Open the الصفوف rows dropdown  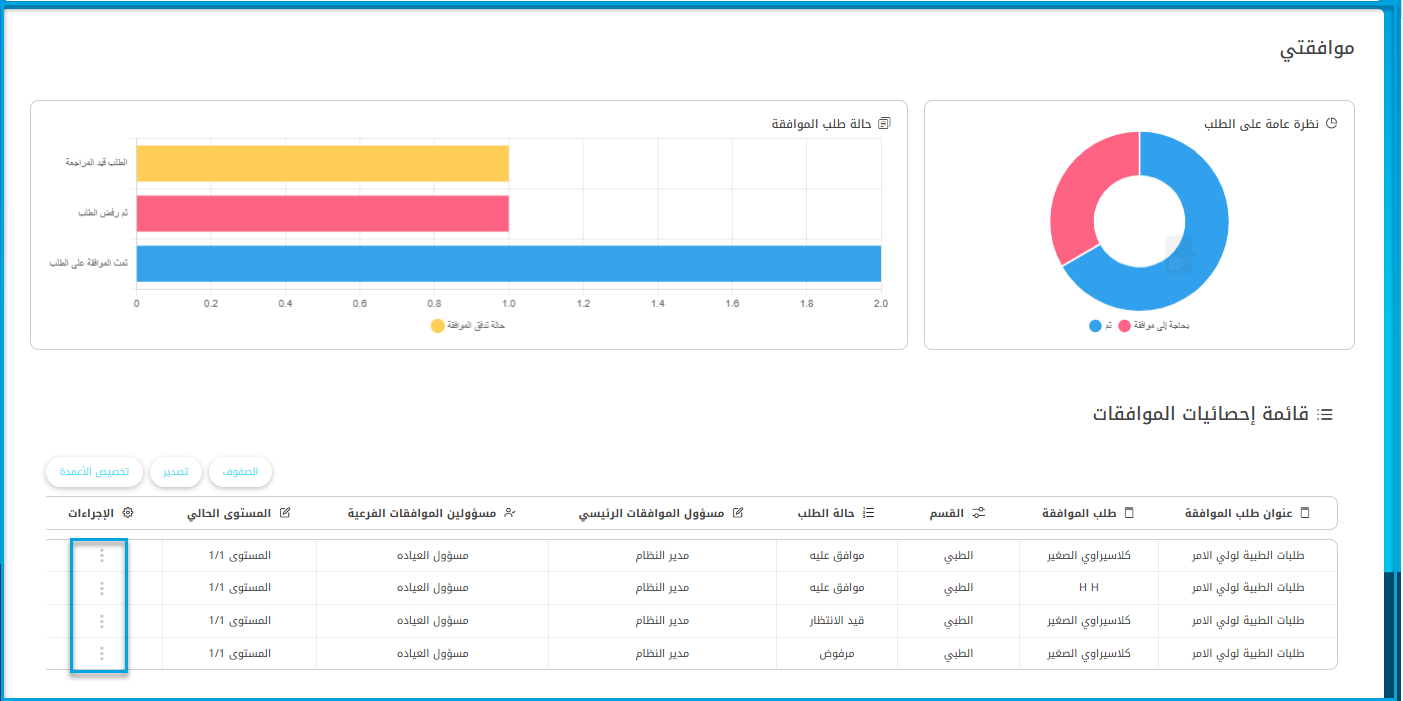tap(240, 471)
